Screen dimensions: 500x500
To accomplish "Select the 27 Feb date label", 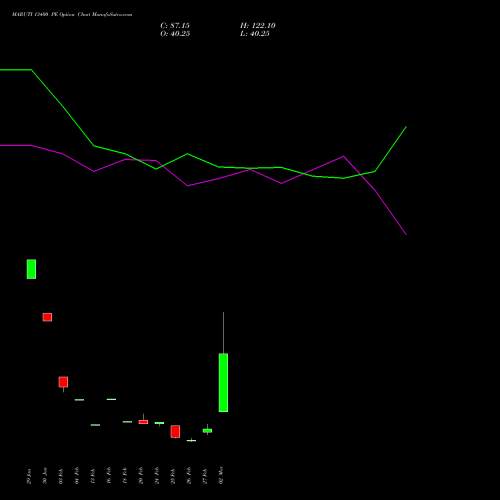I will (x=205, y=476).
